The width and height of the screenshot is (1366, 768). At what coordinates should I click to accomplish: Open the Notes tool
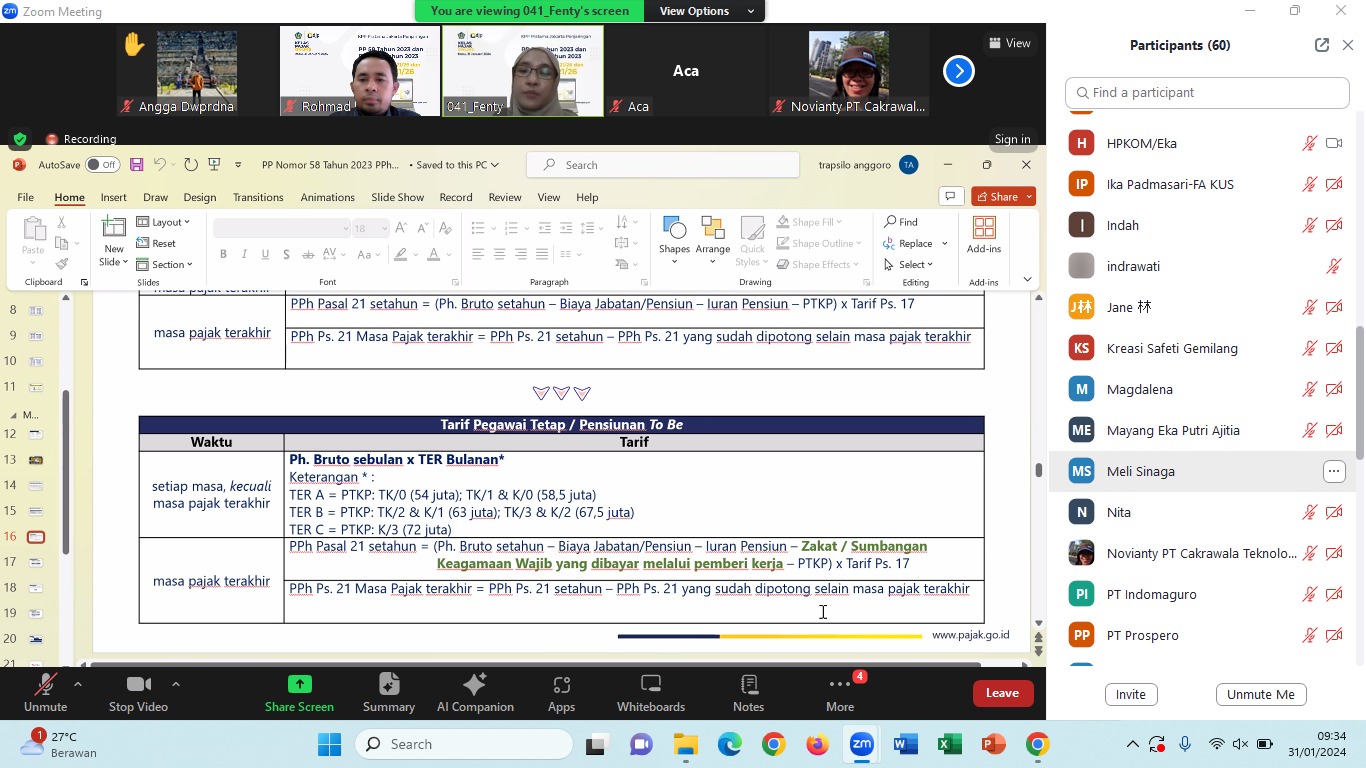(748, 685)
